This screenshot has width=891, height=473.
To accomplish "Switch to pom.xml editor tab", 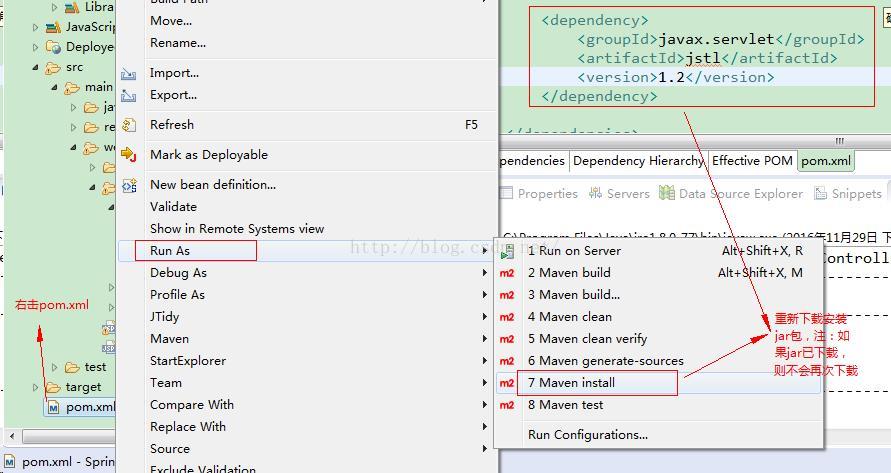I will [826, 161].
